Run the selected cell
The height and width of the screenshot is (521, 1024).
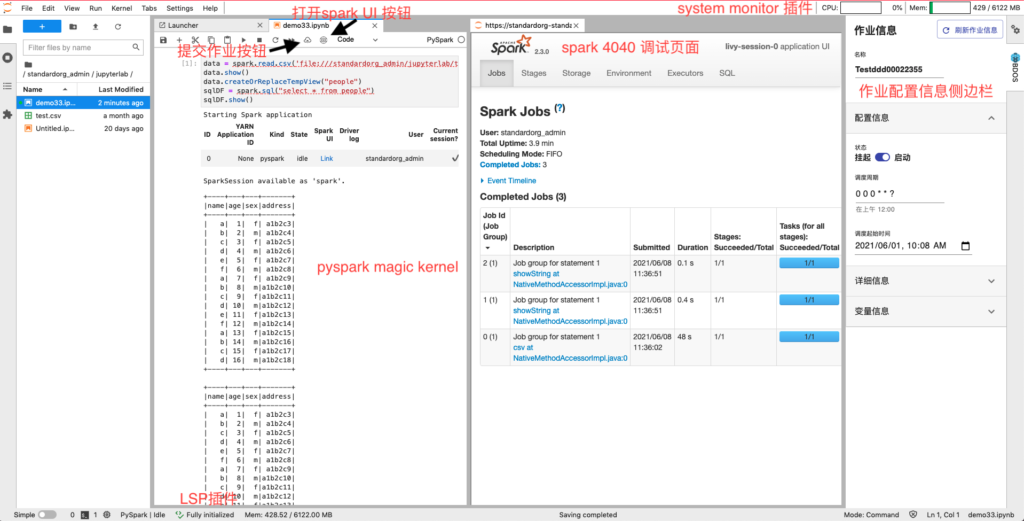click(244, 40)
